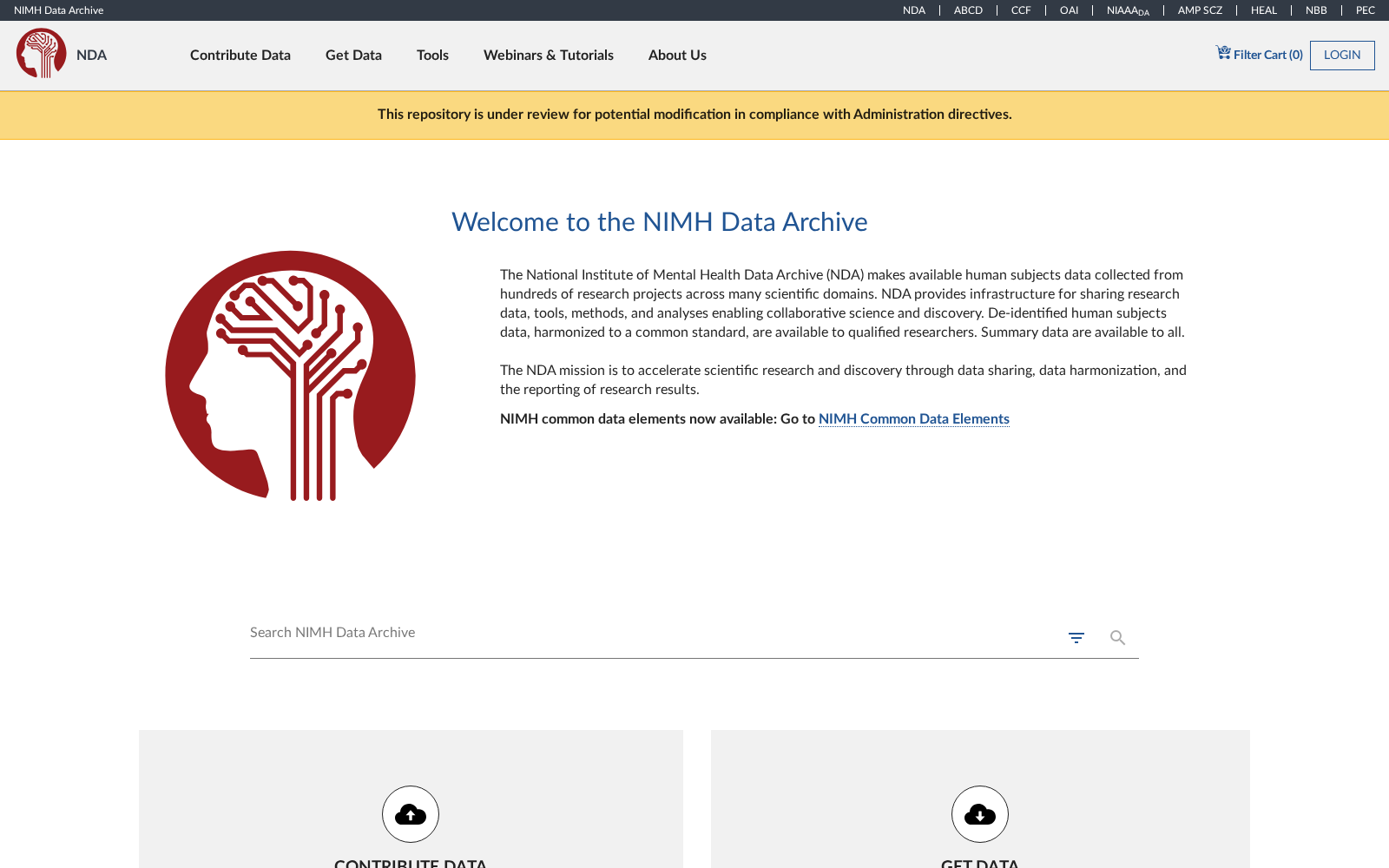Go to PEC link in top bar

1366,10
